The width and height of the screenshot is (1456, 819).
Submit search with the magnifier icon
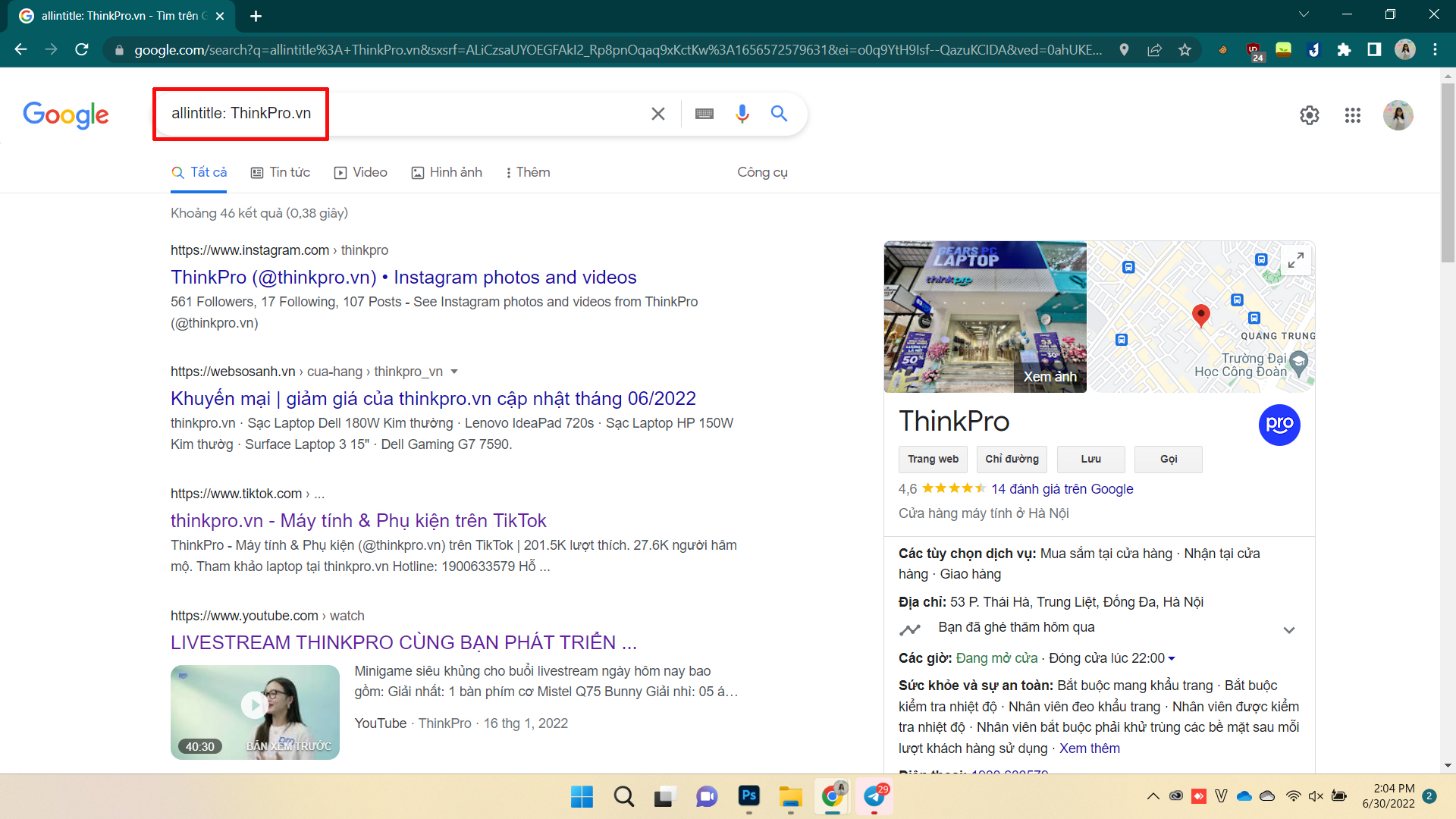pos(779,114)
